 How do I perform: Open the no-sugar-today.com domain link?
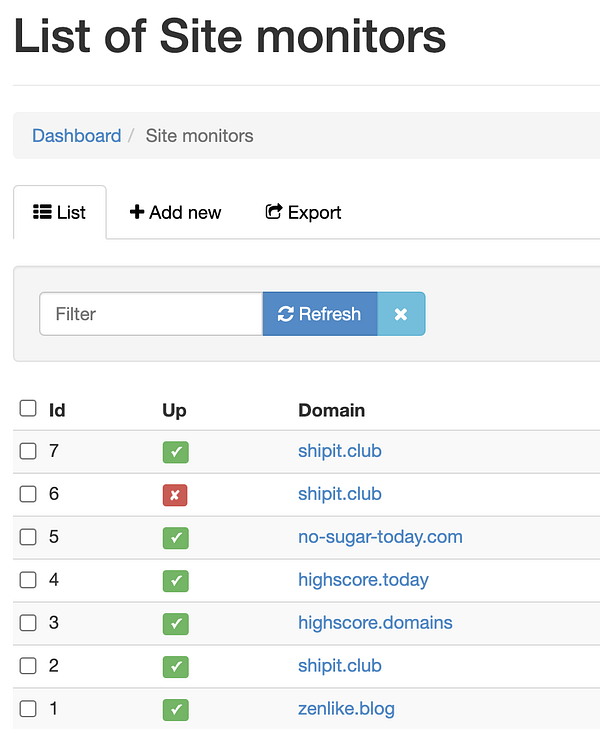tap(380, 537)
